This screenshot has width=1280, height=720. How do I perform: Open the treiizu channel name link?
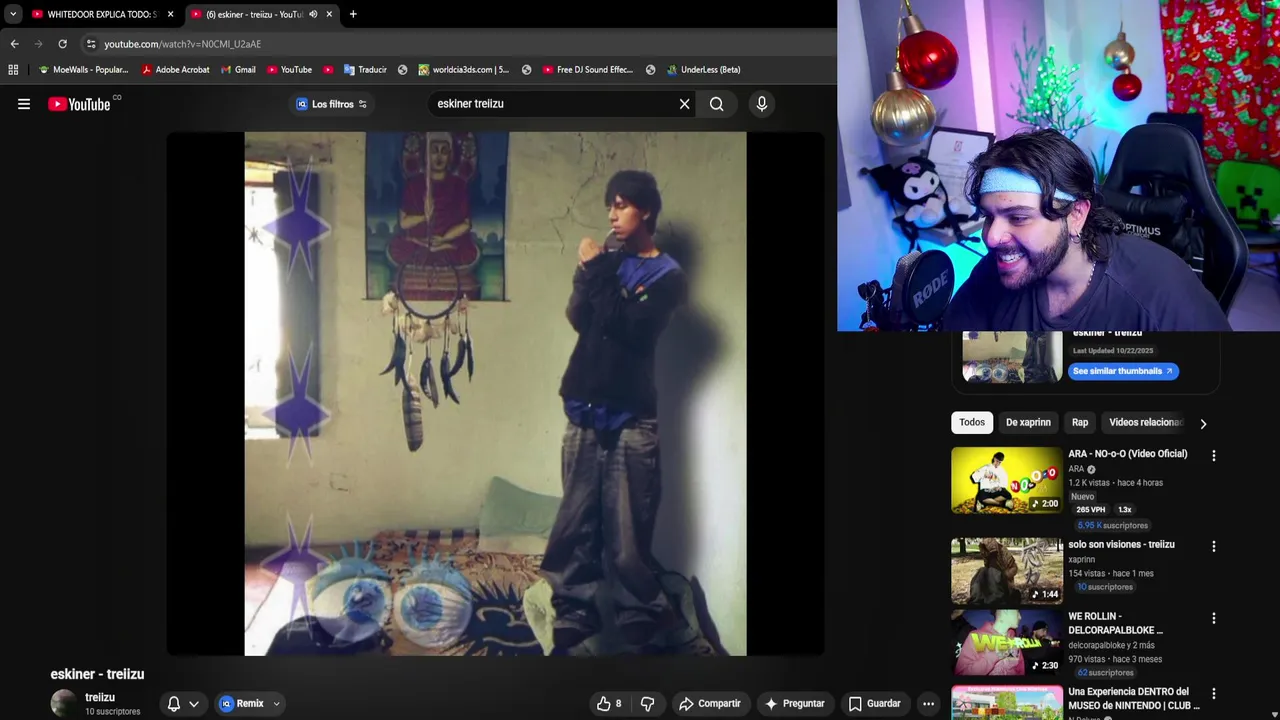point(100,697)
